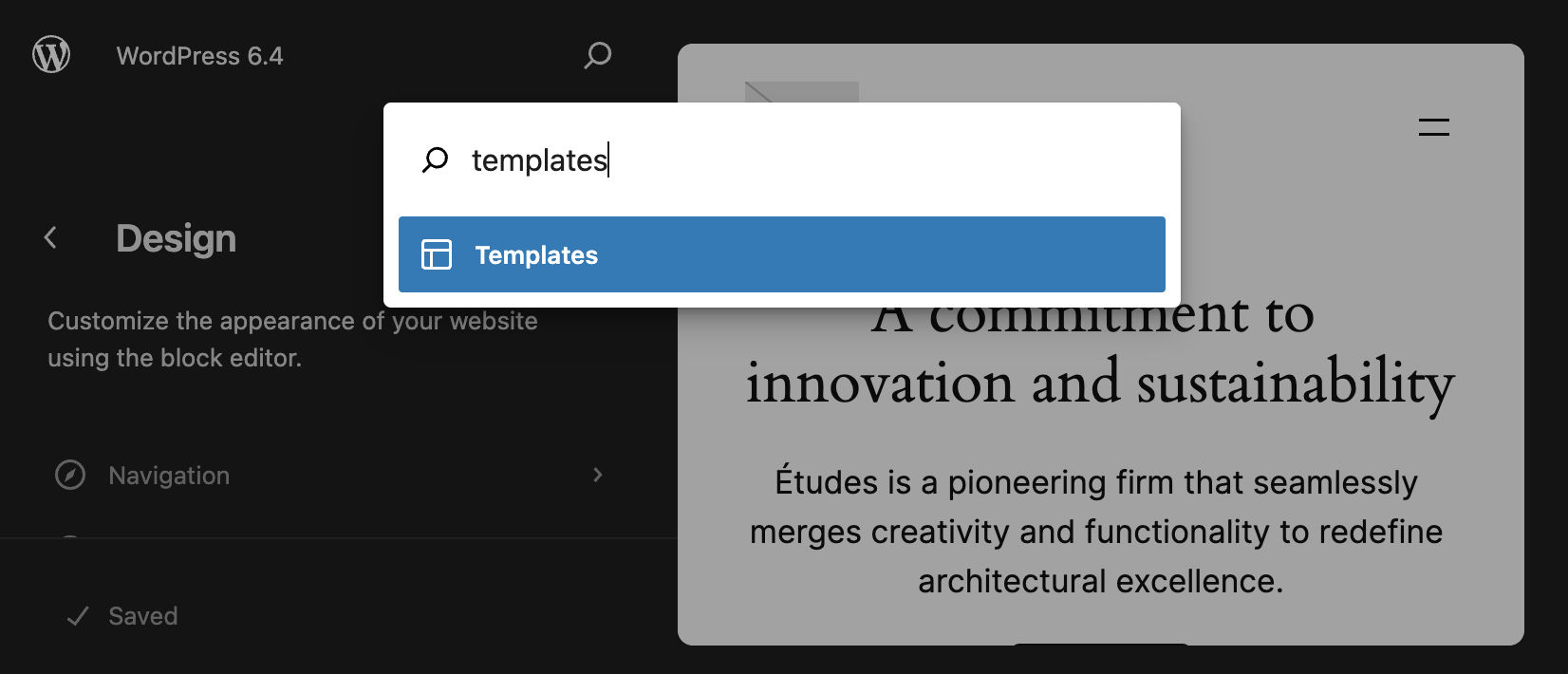Click the checkmark icon next to Saved

pos(78,615)
